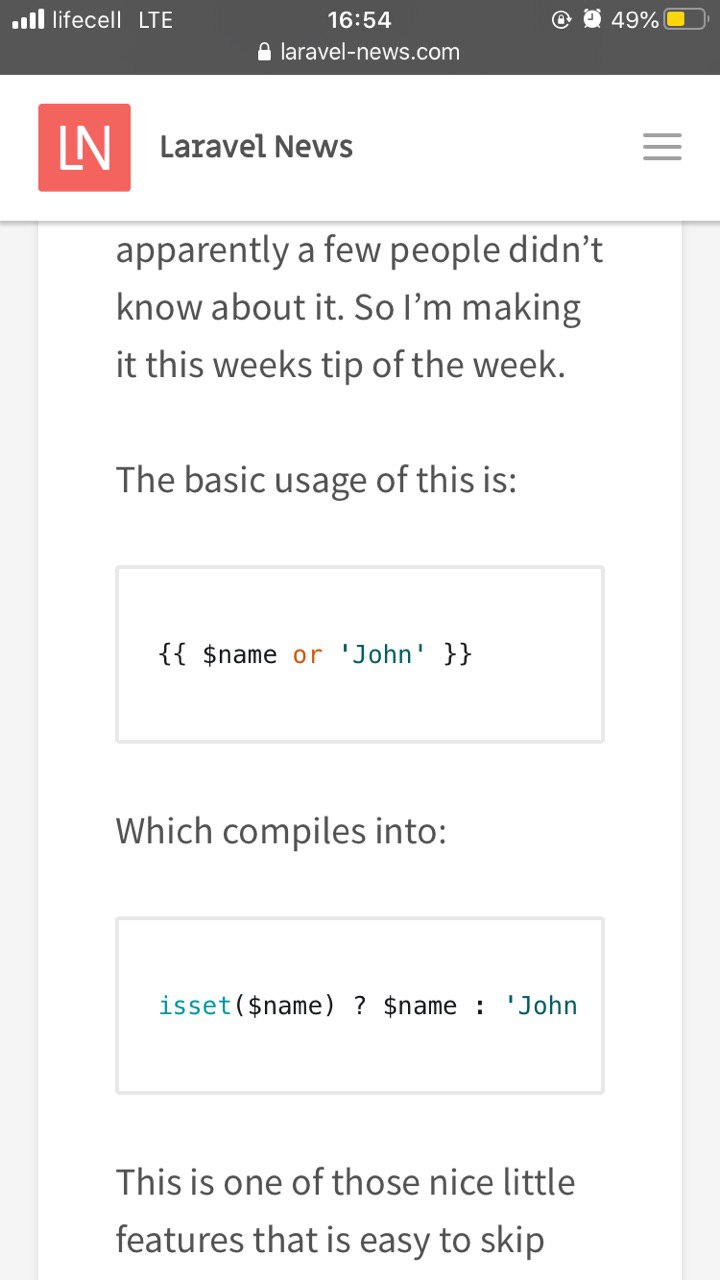Tap the cellular signal strength bars

(x=29, y=19)
